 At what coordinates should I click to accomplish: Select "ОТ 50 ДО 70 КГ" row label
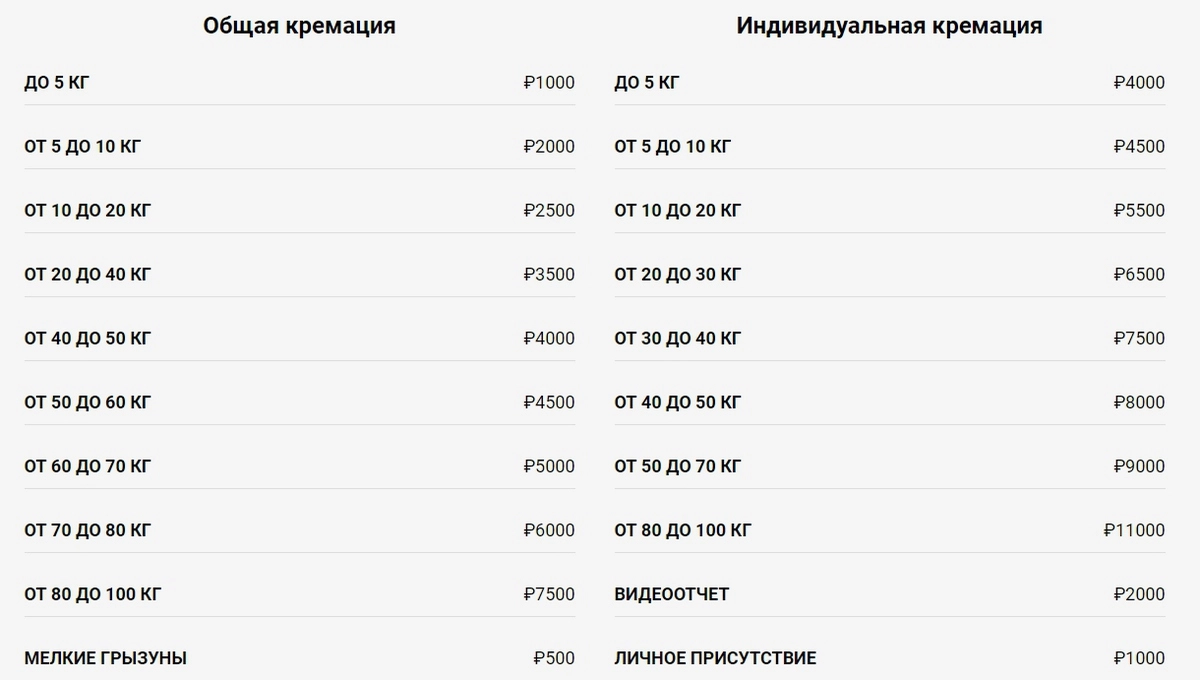[677, 466]
